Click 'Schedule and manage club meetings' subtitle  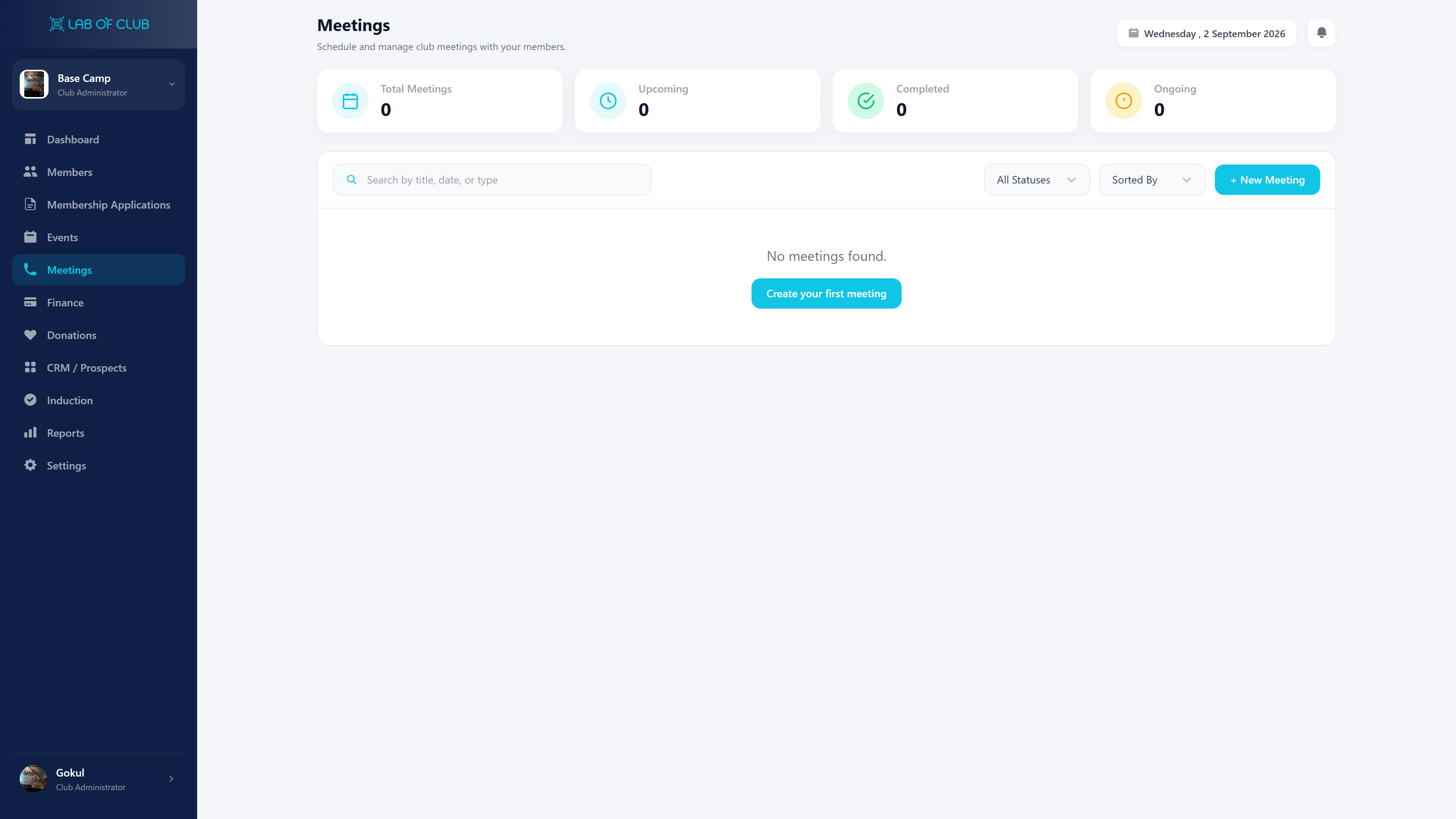[x=441, y=46]
